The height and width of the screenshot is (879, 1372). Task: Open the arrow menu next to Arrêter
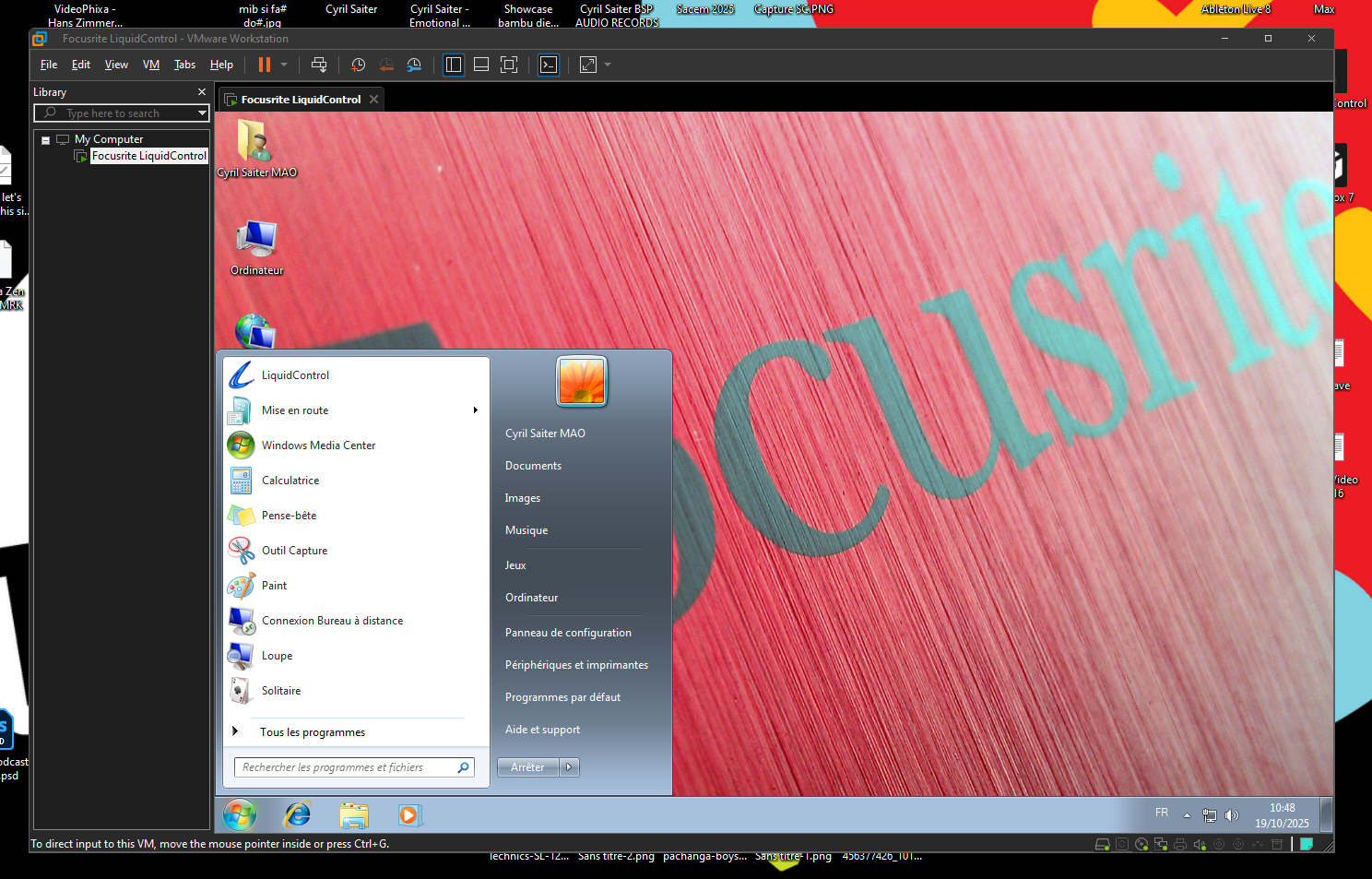(569, 767)
